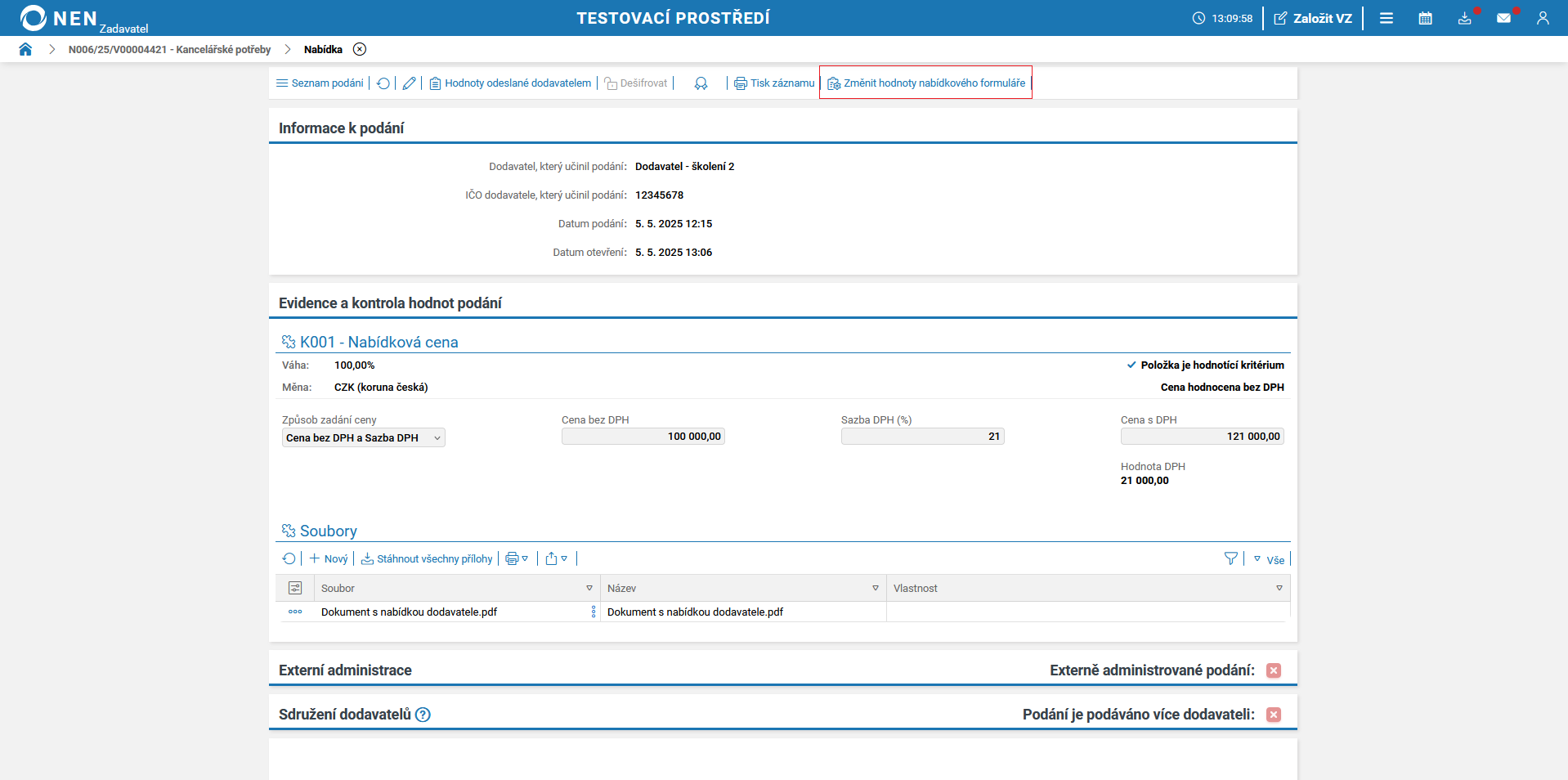Viewport: 1568px width, 780px height.
Task: Open the messages envelope icon
Action: 1503,18
